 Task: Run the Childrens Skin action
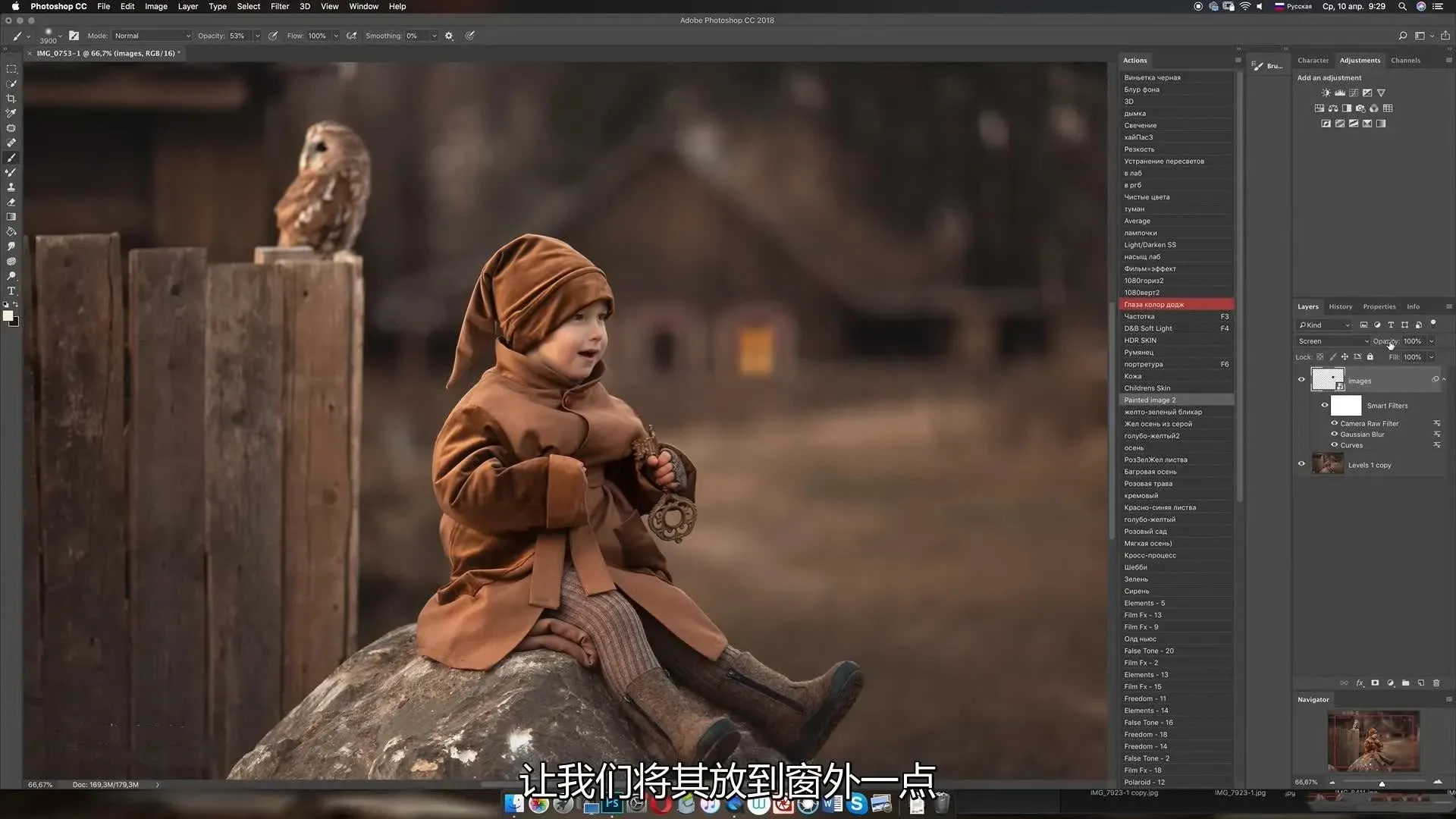click(1147, 388)
